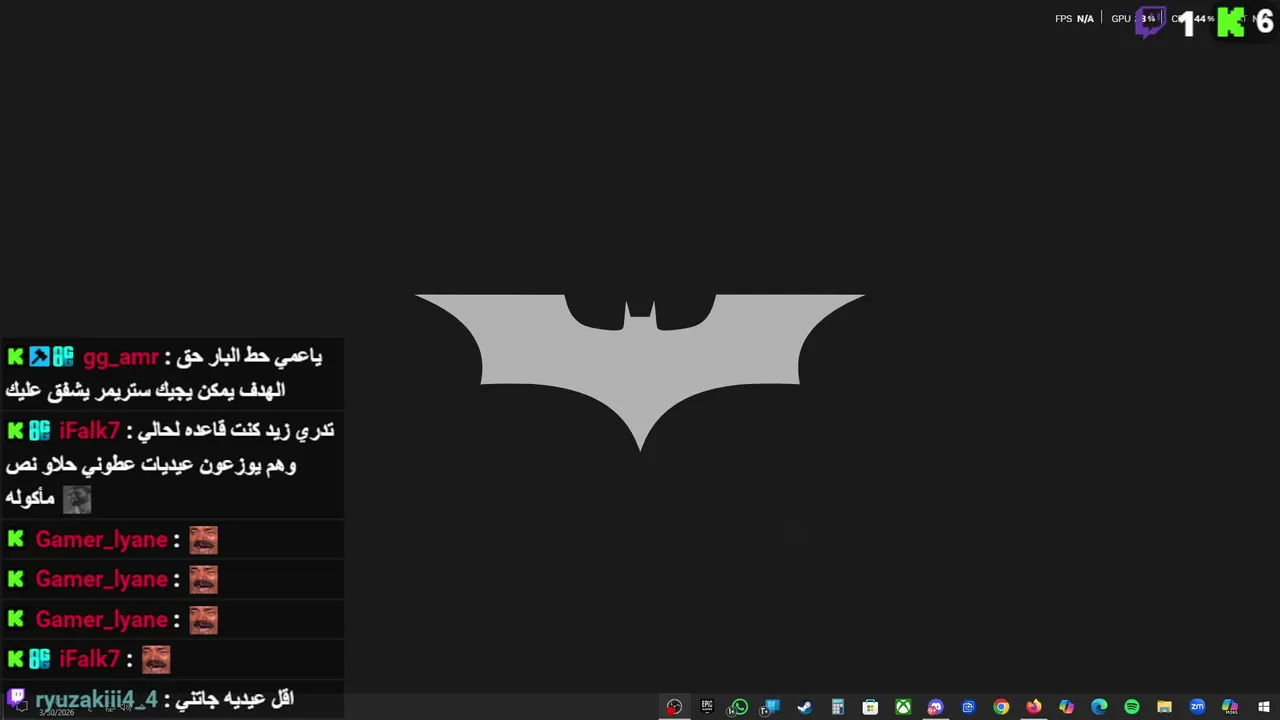Click the gray emote next to مأكوله
The height and width of the screenshot is (720, 1280).
pyautogui.click(x=77, y=499)
